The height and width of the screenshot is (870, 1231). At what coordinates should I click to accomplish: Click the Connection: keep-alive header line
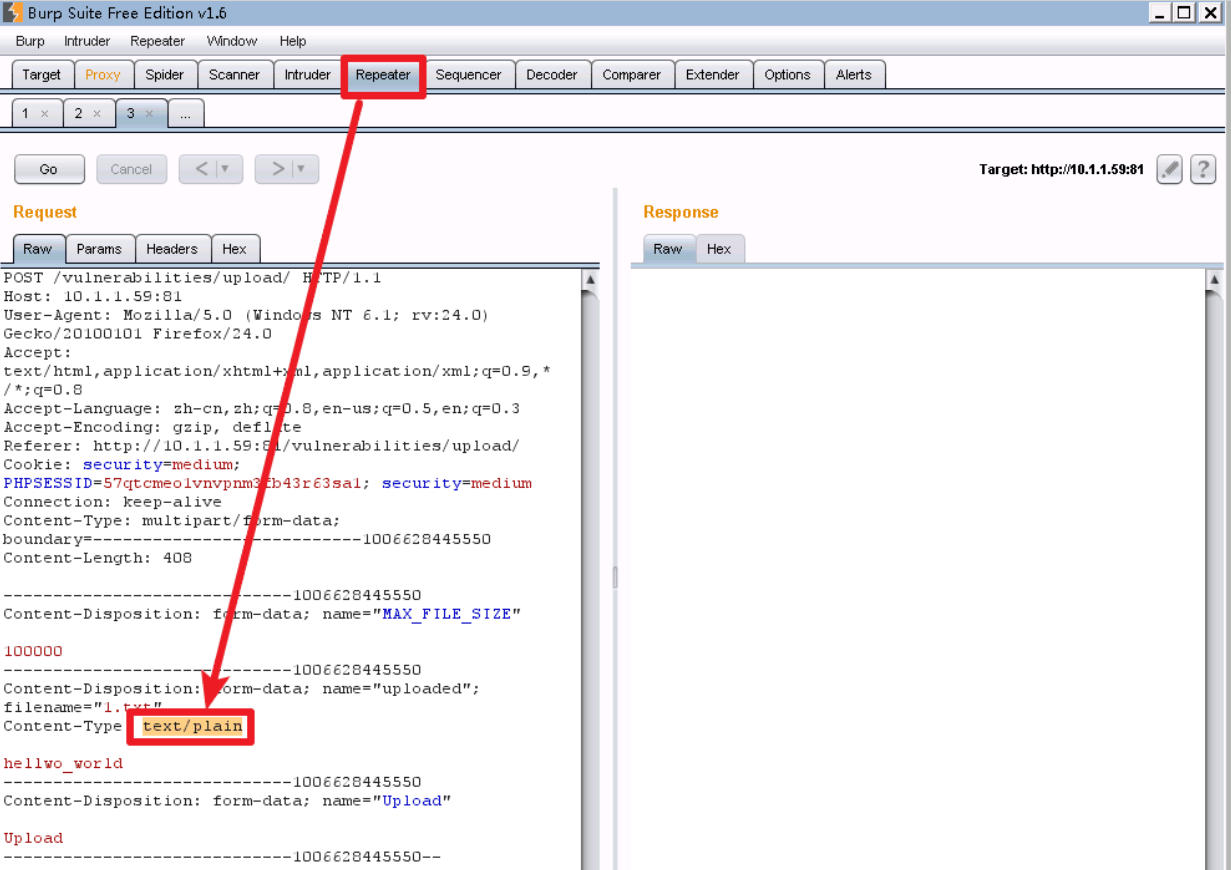coord(112,502)
